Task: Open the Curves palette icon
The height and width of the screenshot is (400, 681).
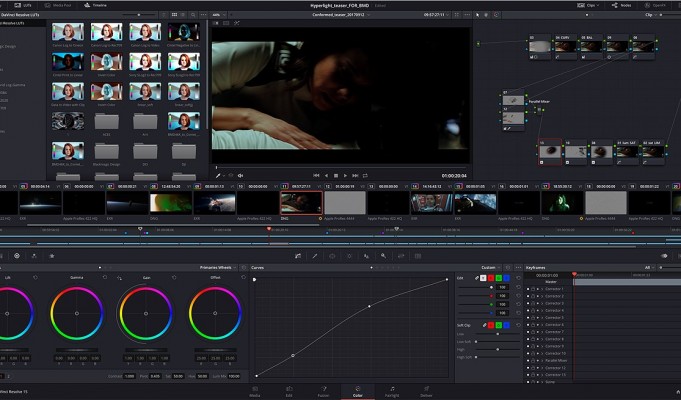Action: click(298, 256)
